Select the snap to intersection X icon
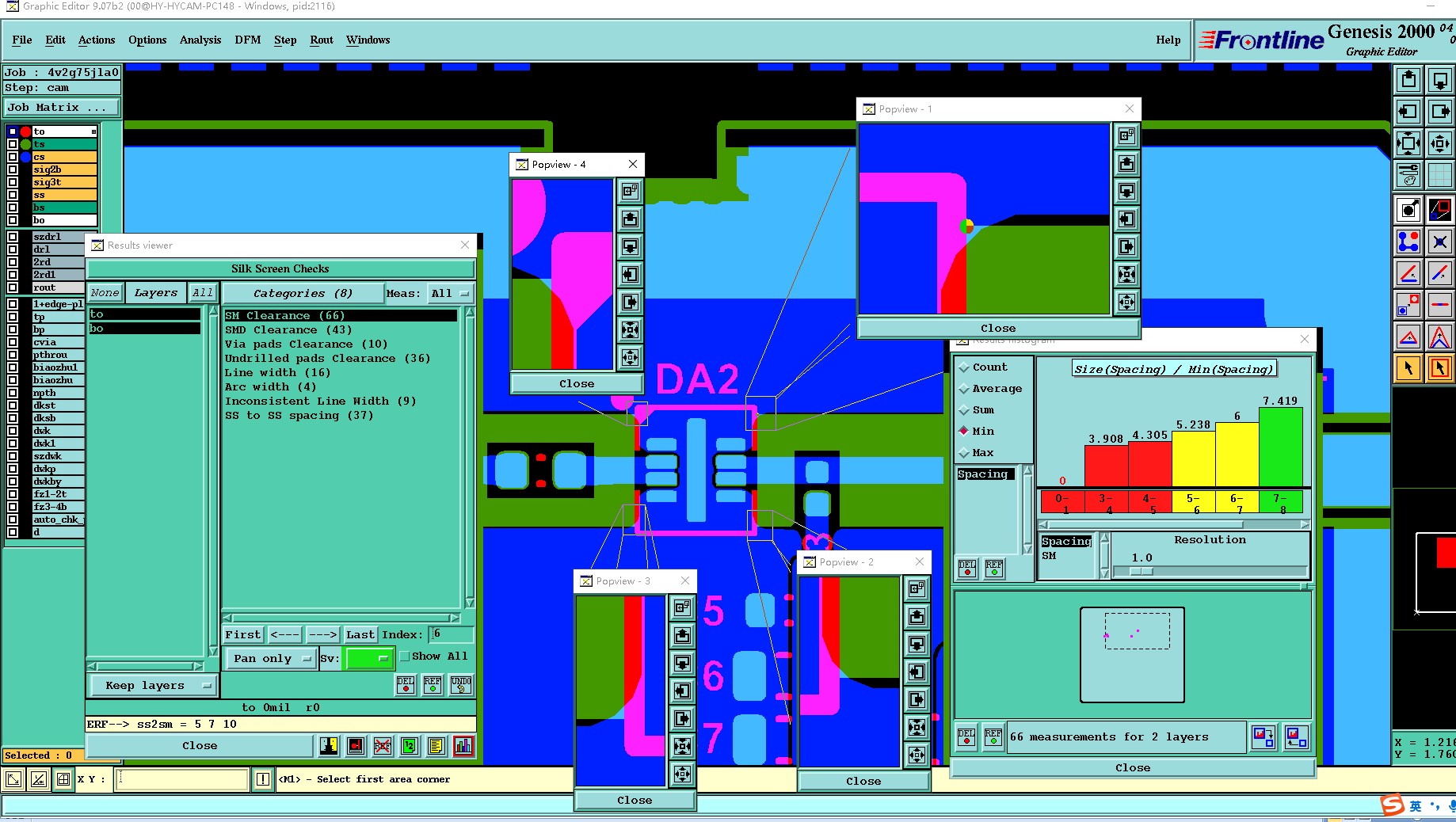Screen dimensions: 1456x822 click(1439, 242)
